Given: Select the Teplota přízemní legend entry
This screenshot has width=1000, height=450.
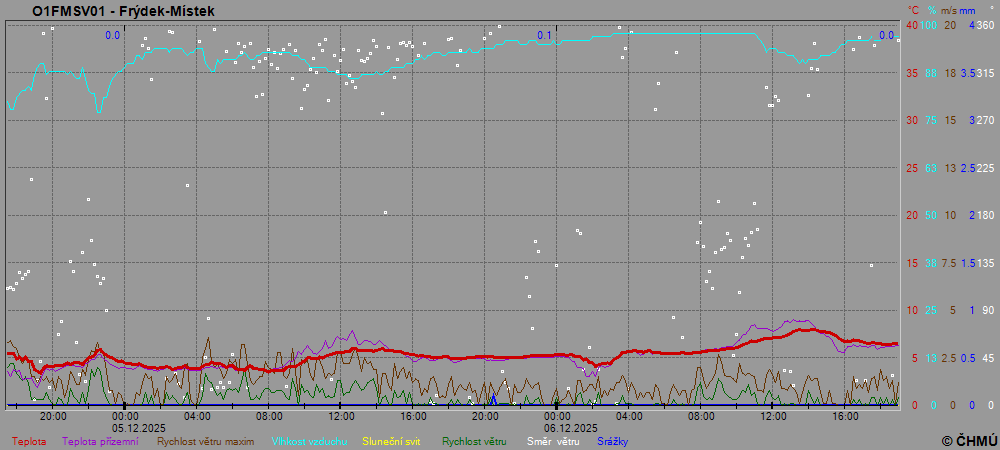Looking at the screenshot, I should pos(100,441).
